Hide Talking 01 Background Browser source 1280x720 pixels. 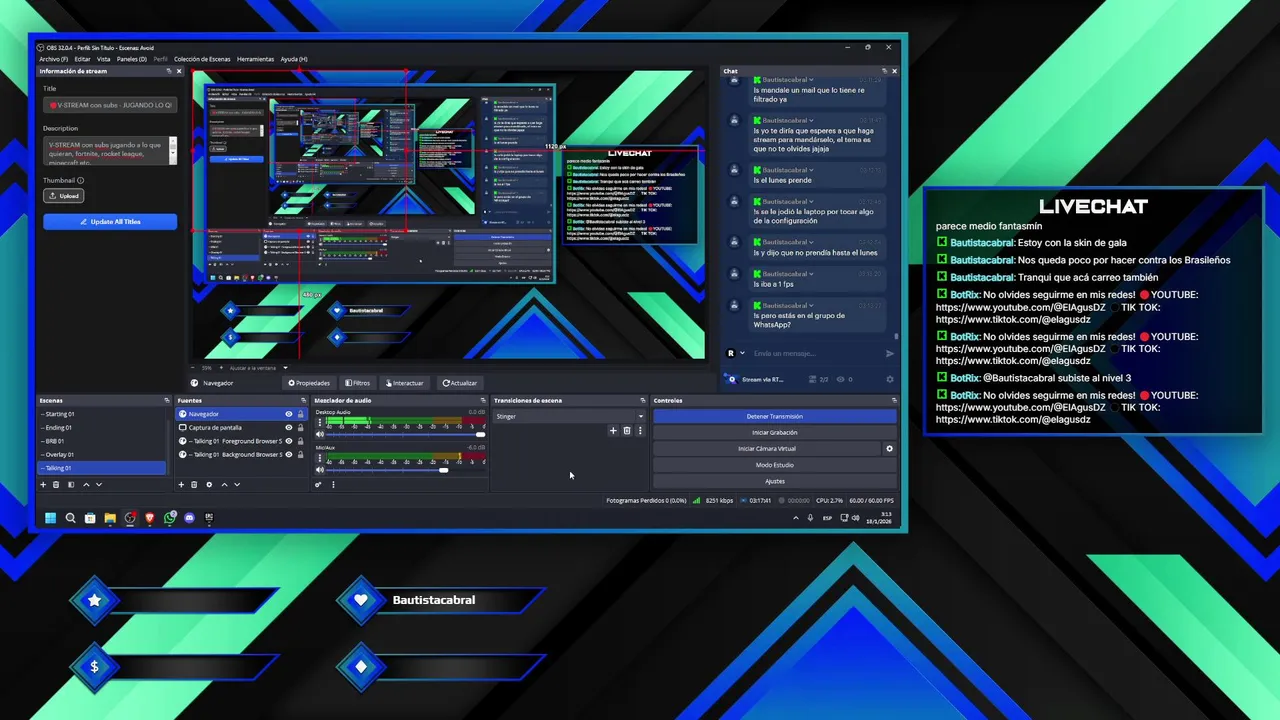(x=289, y=455)
